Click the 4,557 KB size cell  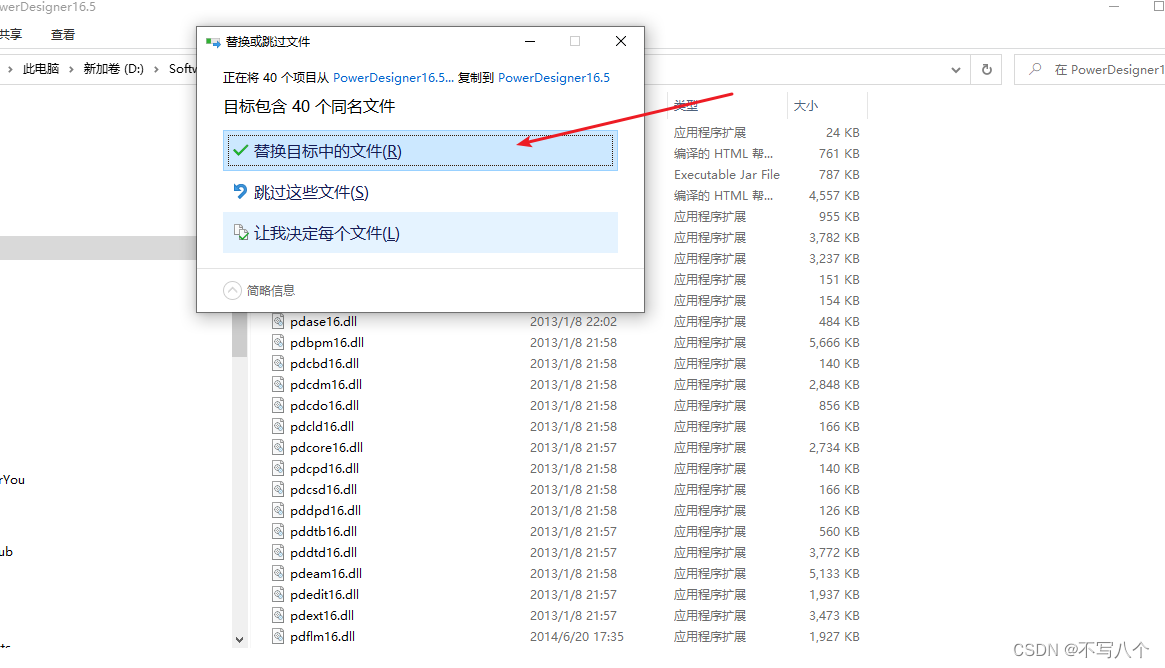[834, 195]
